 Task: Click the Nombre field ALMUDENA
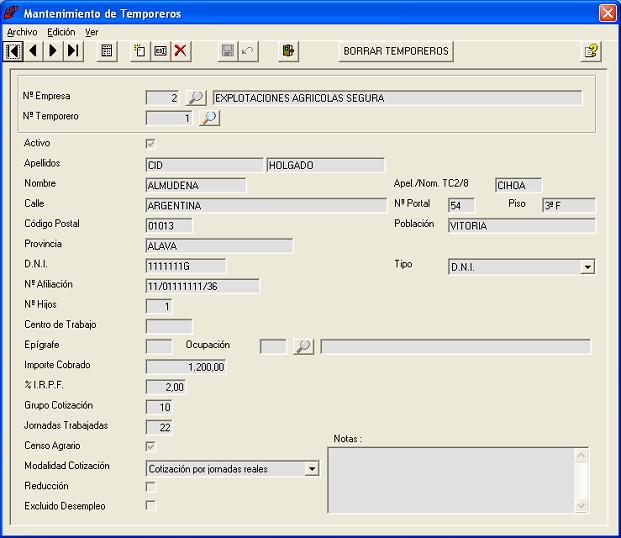click(x=196, y=185)
